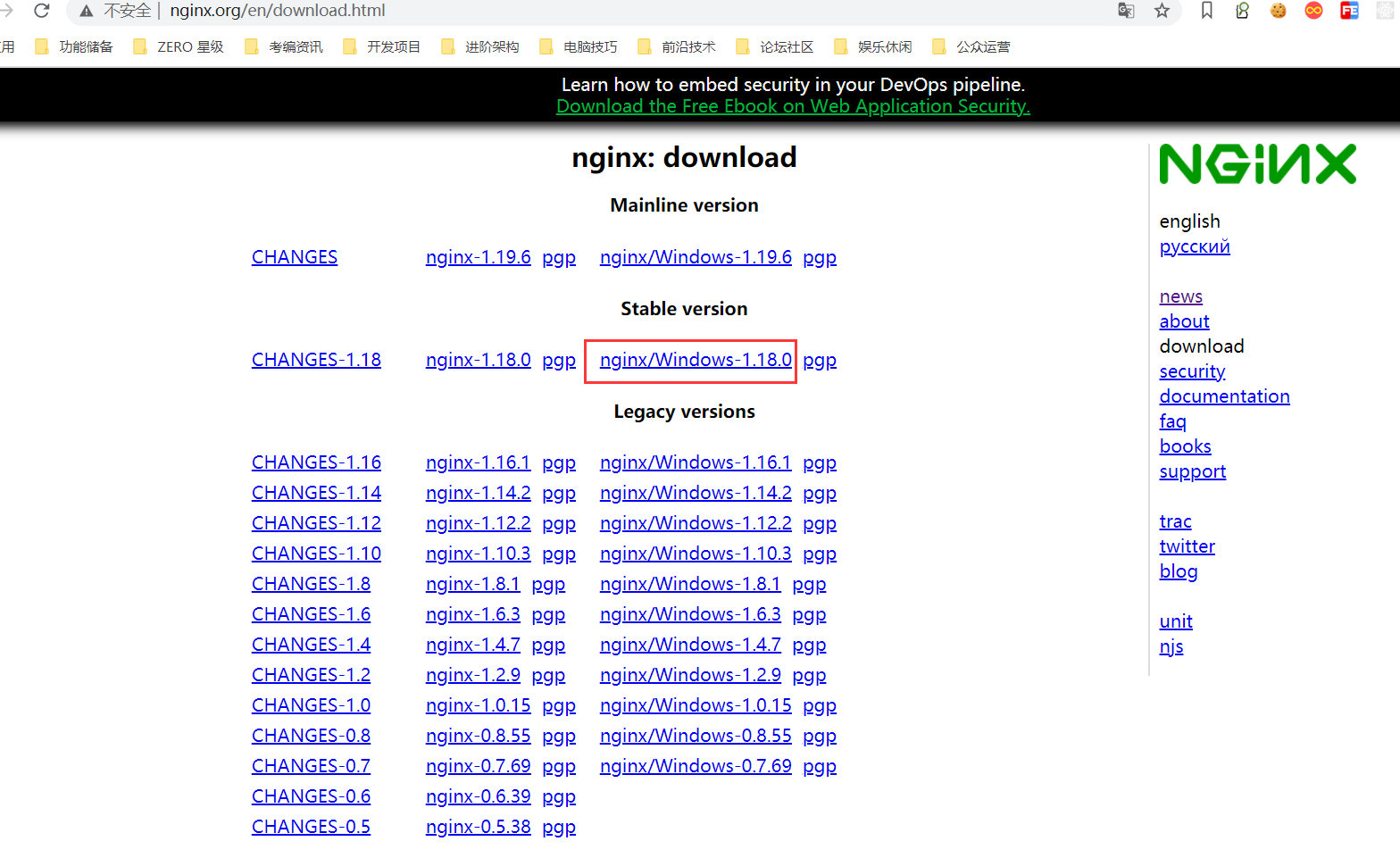Open the magnifier code-search extension icon
Viewport: 1400px width, 858px height.
click(x=1242, y=11)
